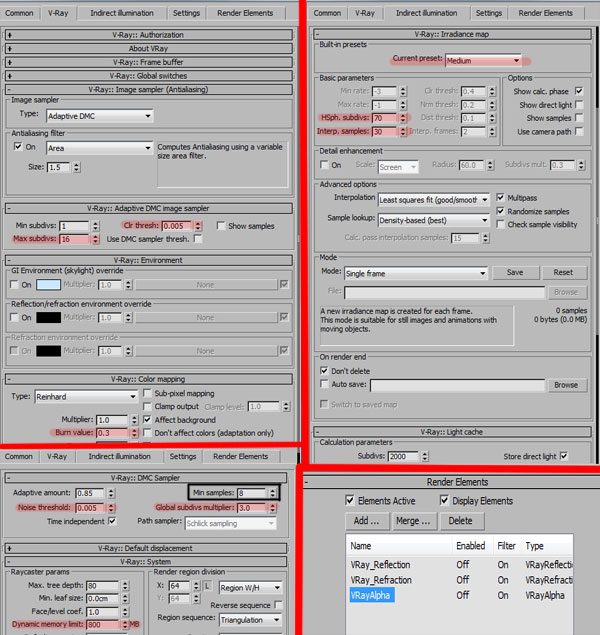The height and width of the screenshot is (635, 600).
Task: Click the Noise threshold 0.005 field
Action: point(90,508)
